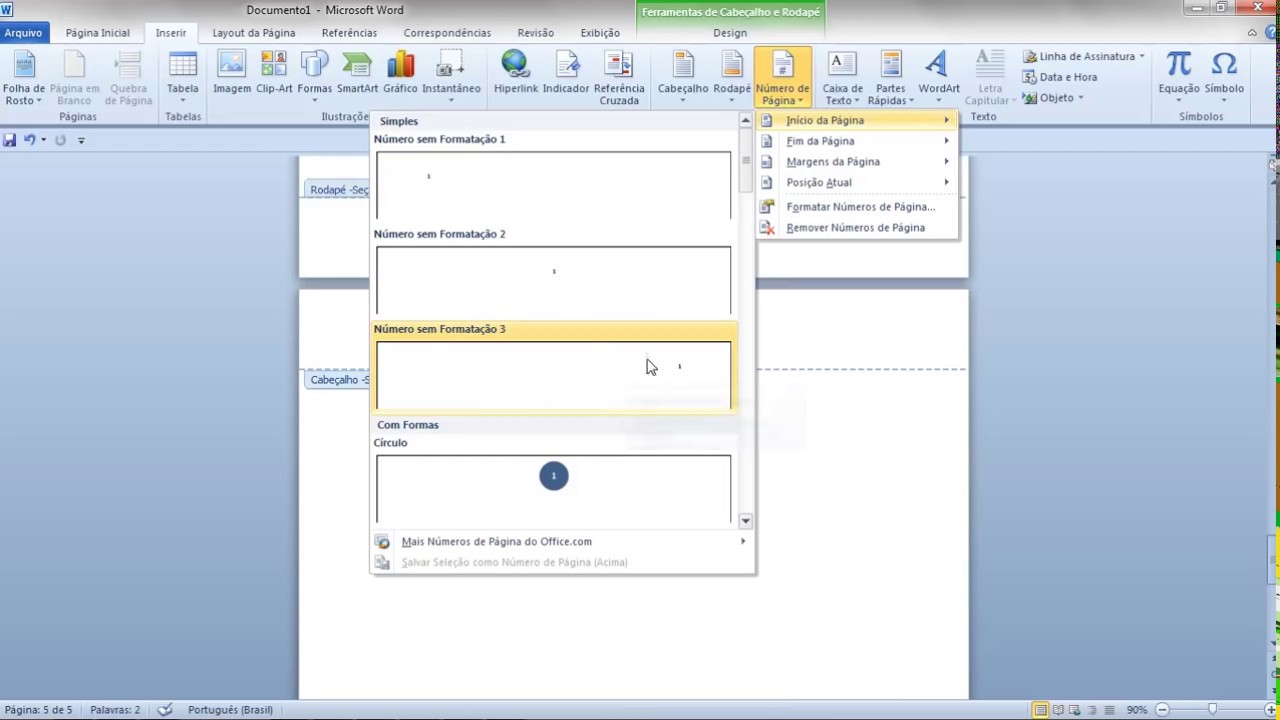Image resolution: width=1280 pixels, height=720 pixels.
Task: Expand Posição Atual submenu
Action: click(857, 183)
